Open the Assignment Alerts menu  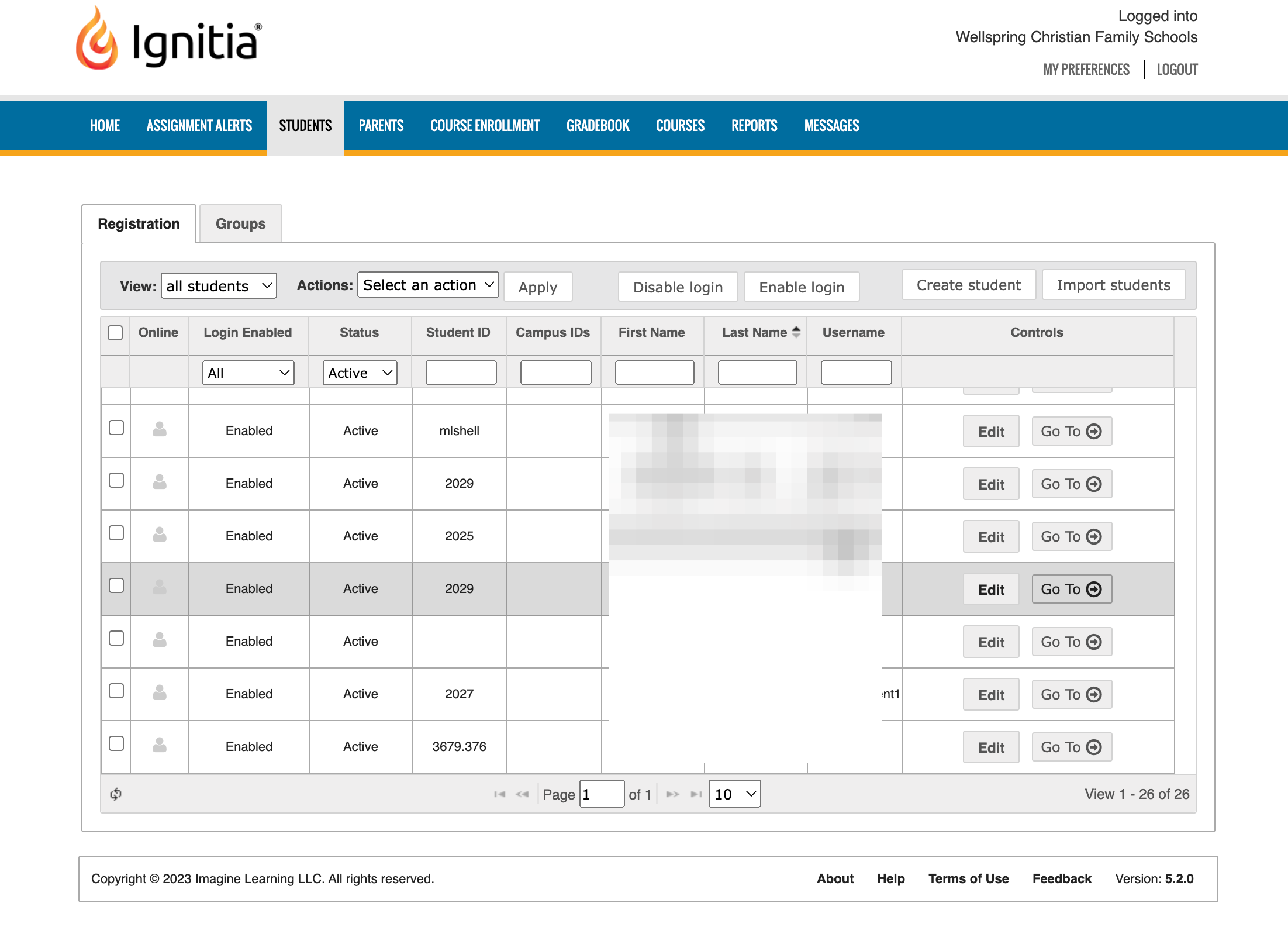click(199, 126)
